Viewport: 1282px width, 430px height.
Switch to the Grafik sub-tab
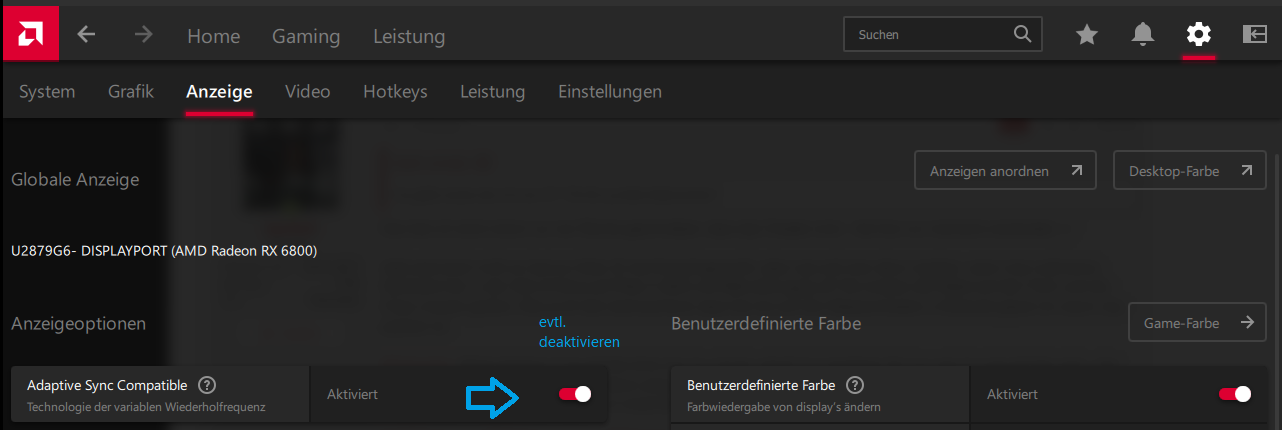pyautogui.click(x=131, y=92)
